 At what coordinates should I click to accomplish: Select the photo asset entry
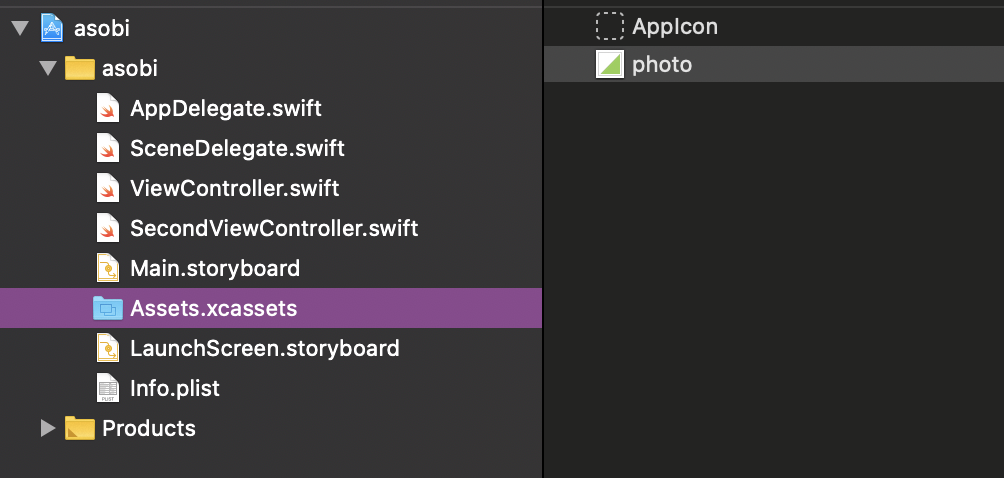tap(662, 65)
